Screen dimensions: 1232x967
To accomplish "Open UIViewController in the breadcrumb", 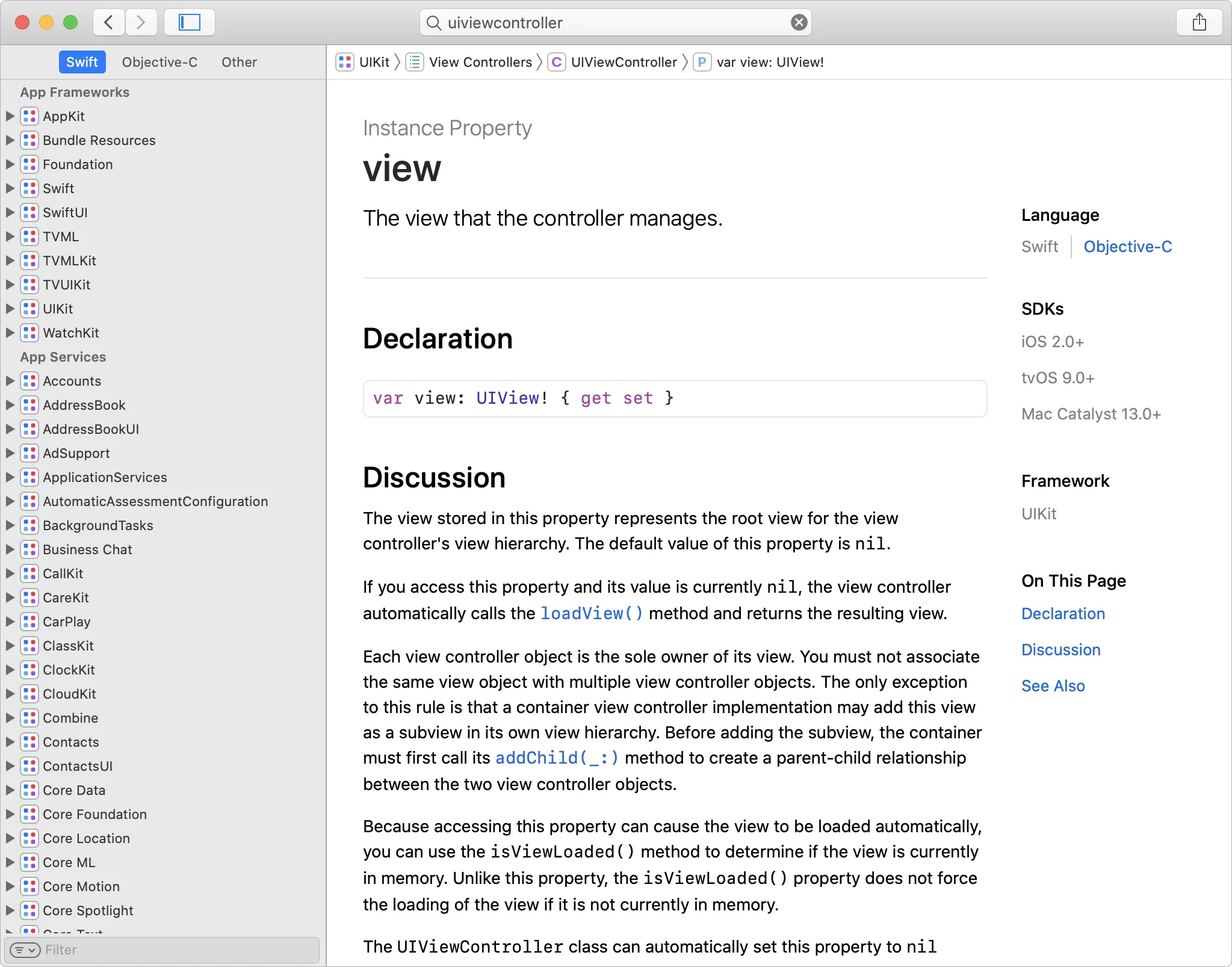I will coord(624,62).
